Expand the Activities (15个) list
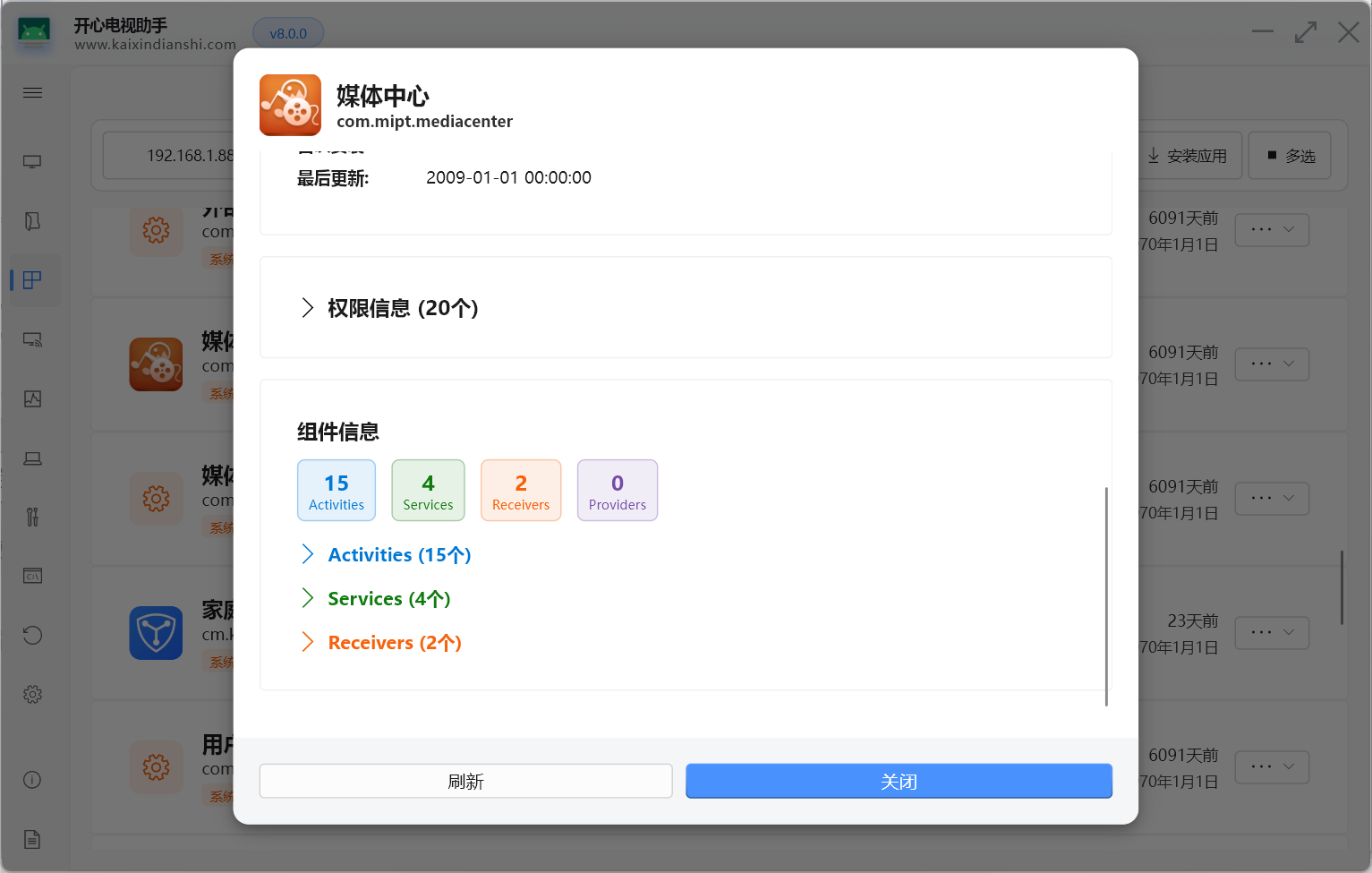The height and width of the screenshot is (873, 1372). (385, 554)
